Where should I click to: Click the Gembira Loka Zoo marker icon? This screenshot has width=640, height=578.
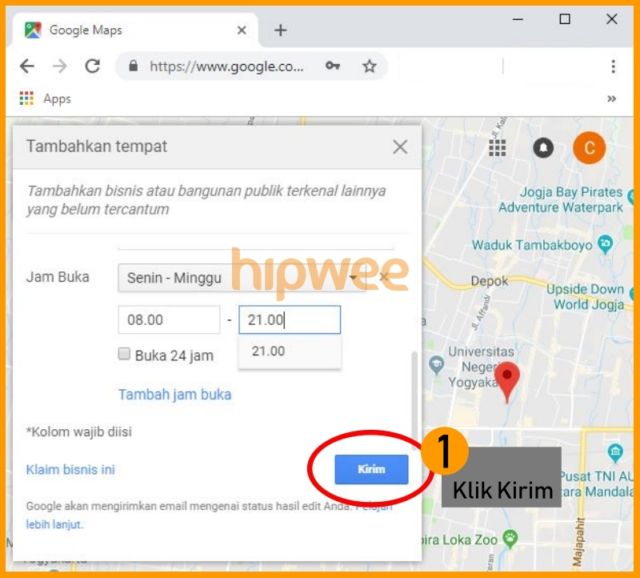click(510, 539)
